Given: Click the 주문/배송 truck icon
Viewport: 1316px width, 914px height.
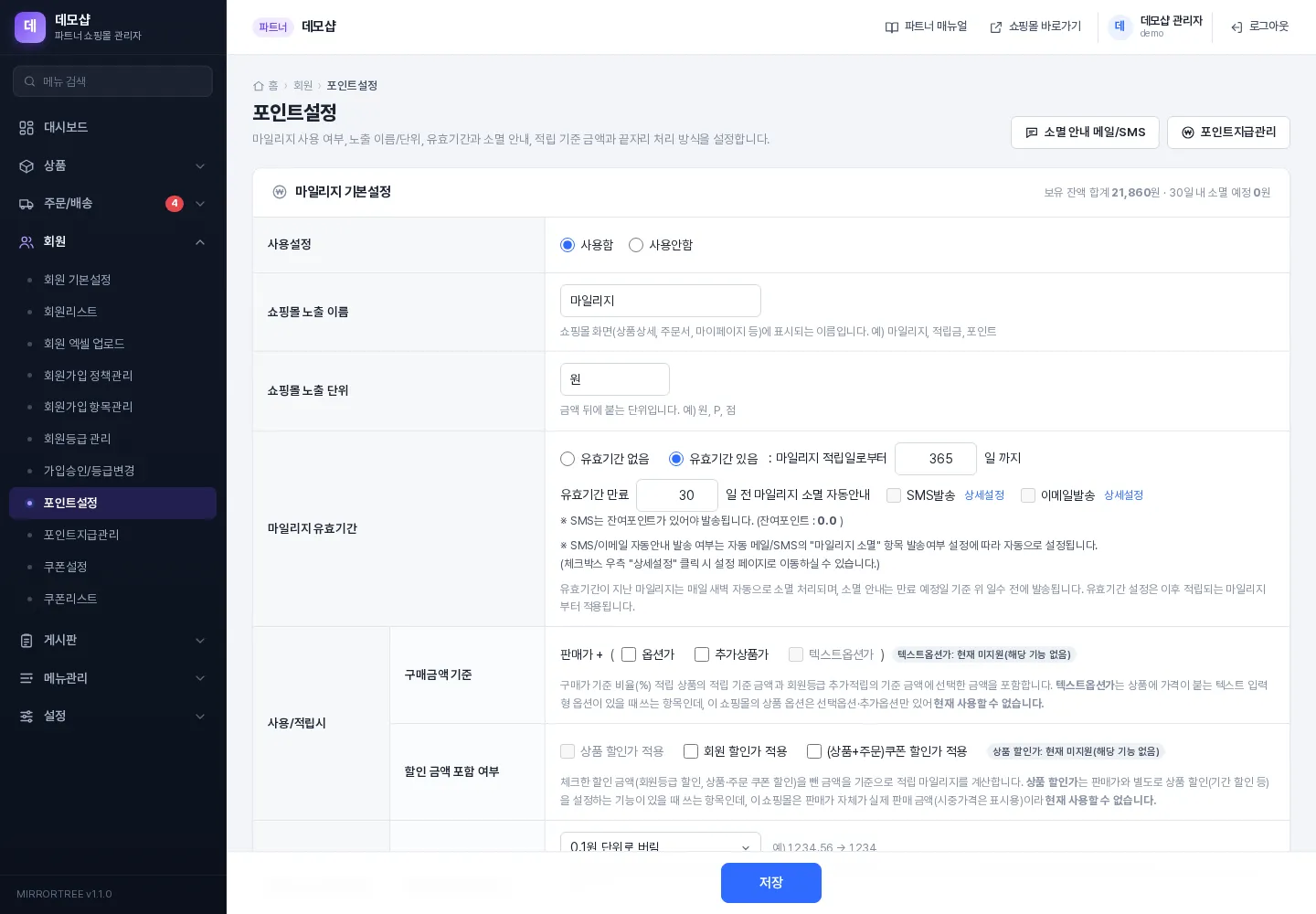Looking at the screenshot, I should [27, 204].
